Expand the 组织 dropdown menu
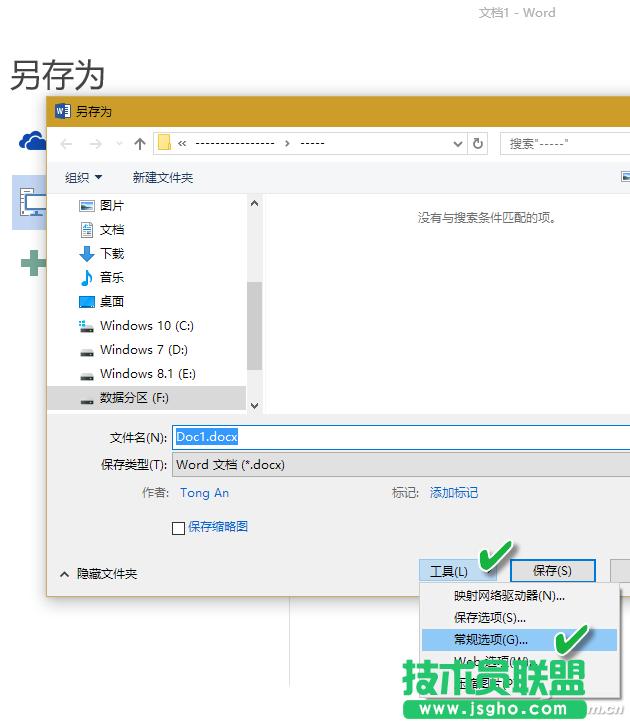630x725 pixels. pos(84,177)
